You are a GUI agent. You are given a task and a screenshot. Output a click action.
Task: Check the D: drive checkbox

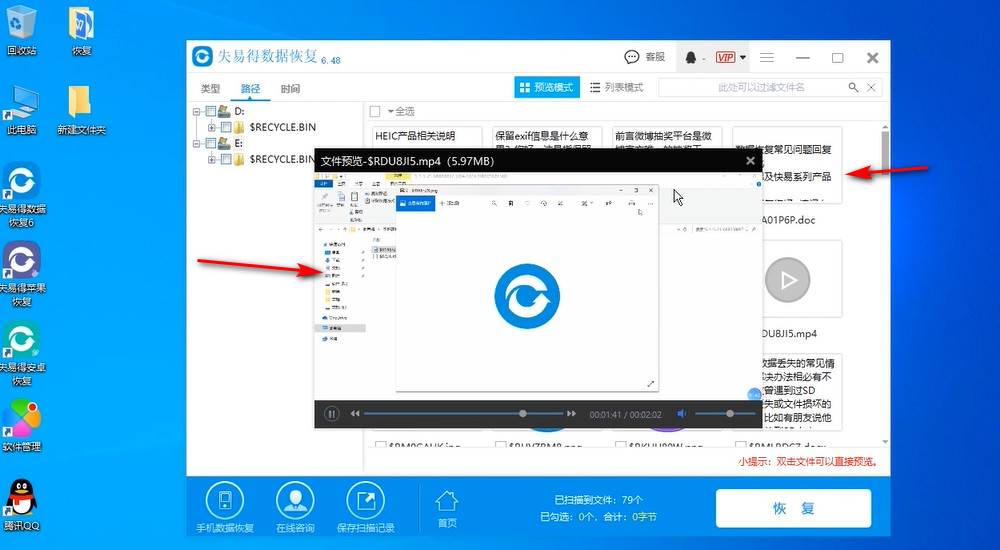pos(210,112)
